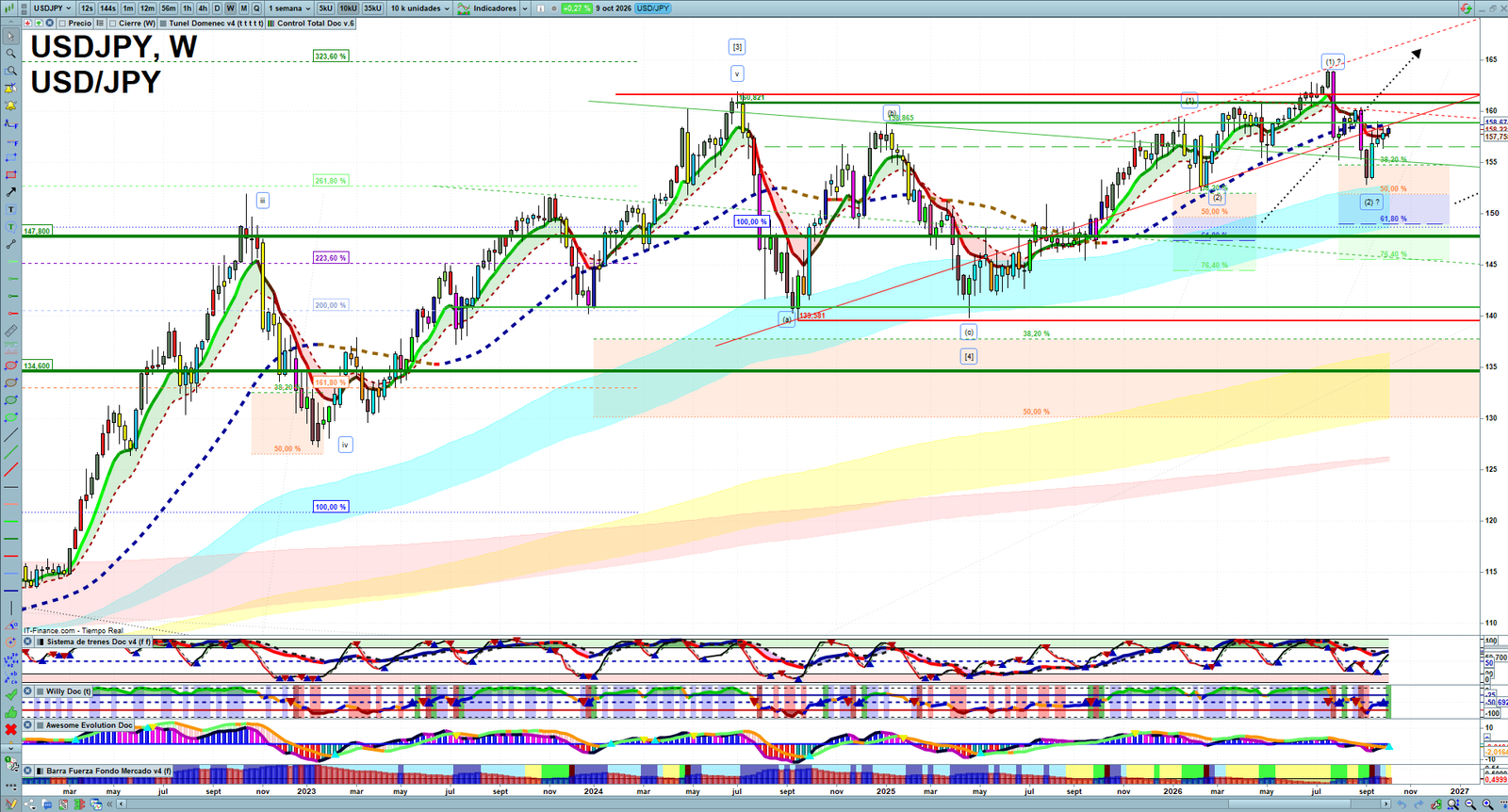Viewport: 1508px width, 812px height.
Task: Close the Sistema de trenes Doc panel
Action: click(27, 641)
